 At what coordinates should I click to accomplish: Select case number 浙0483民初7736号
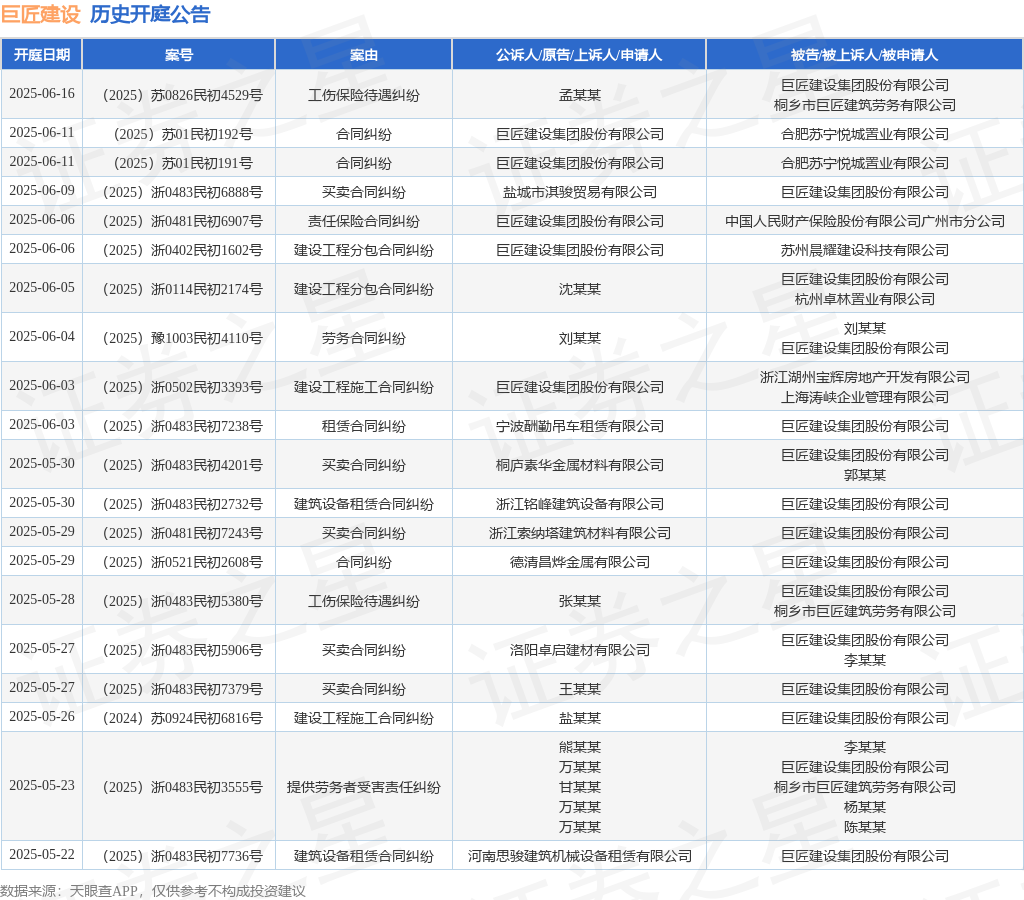pyautogui.click(x=183, y=856)
